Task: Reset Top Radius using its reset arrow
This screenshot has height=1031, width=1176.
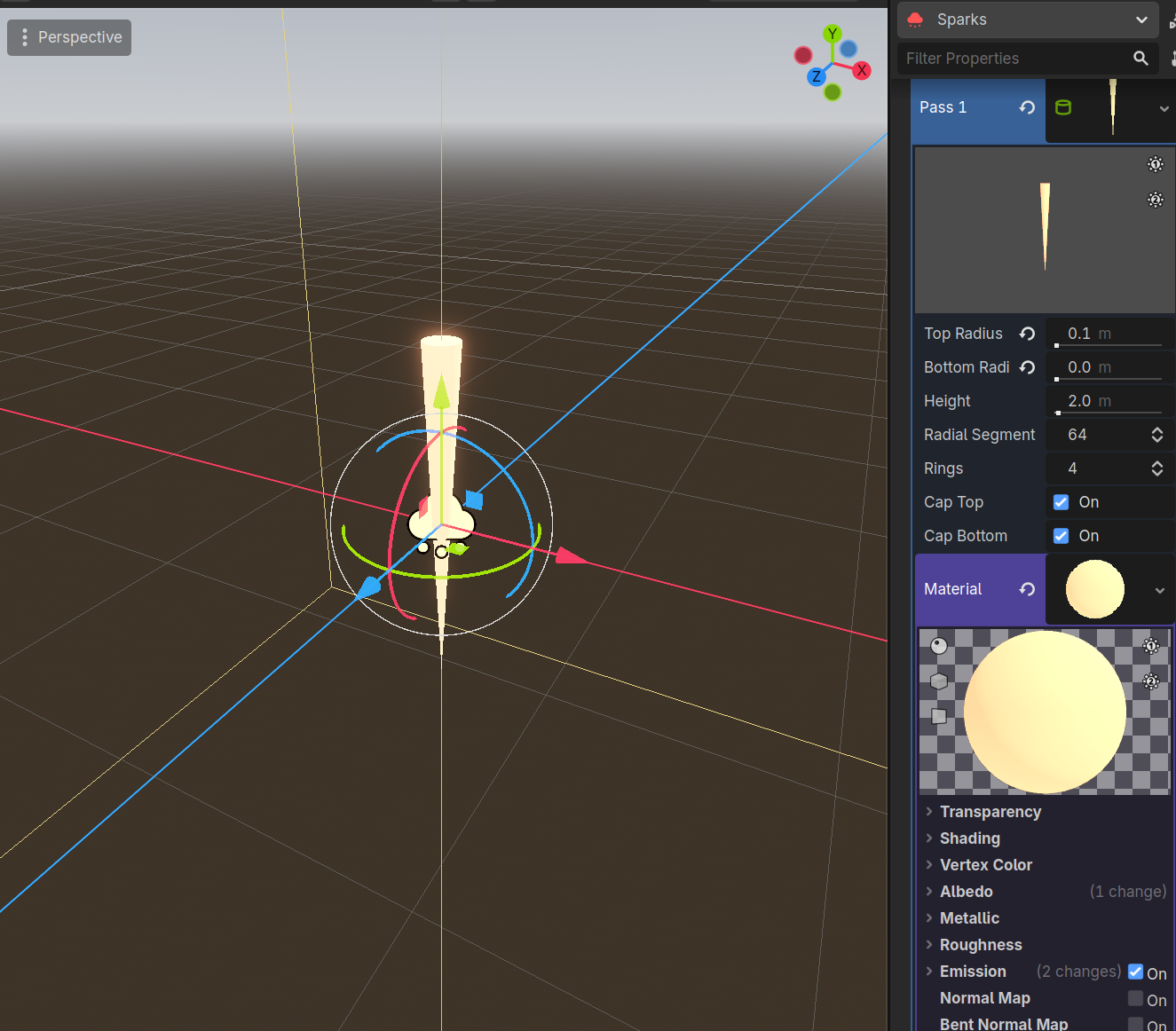Action: 1027,334
